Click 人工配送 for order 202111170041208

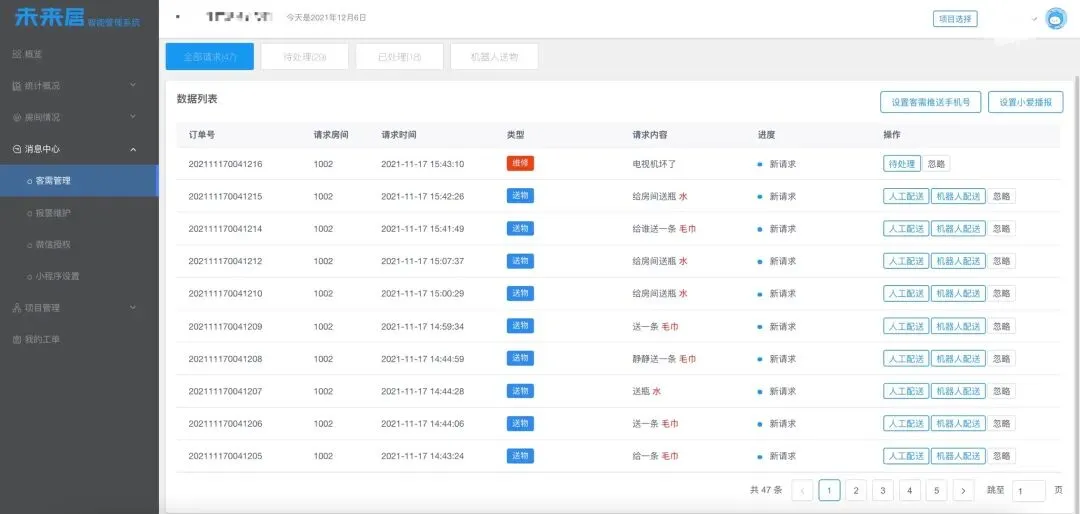coord(906,358)
